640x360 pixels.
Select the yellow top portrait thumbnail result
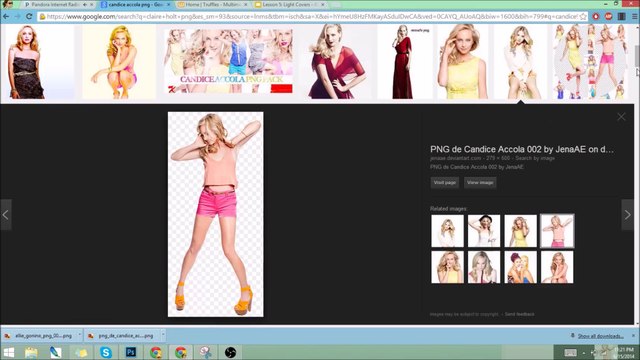(462, 62)
